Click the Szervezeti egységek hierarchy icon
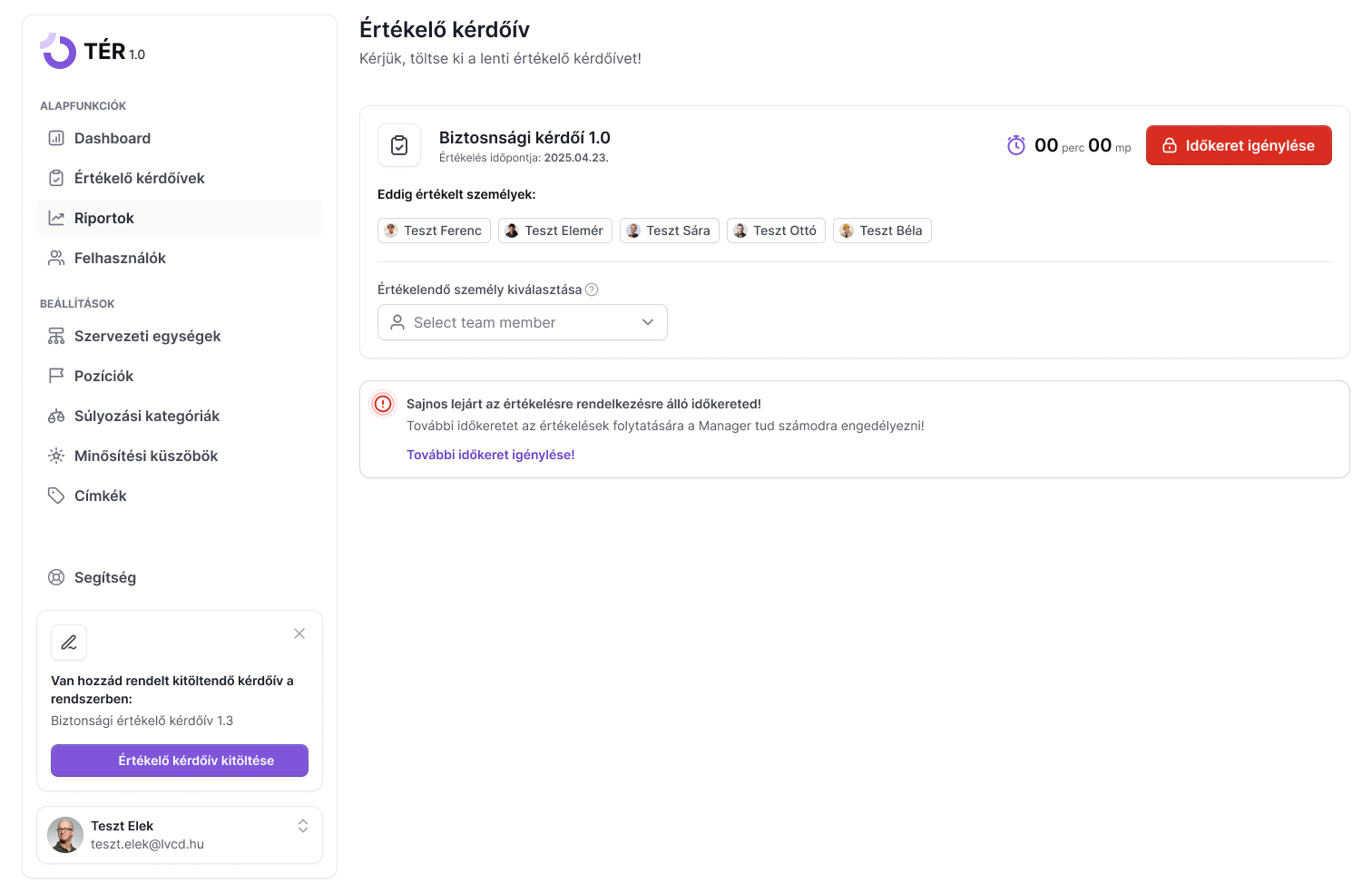 click(56, 336)
